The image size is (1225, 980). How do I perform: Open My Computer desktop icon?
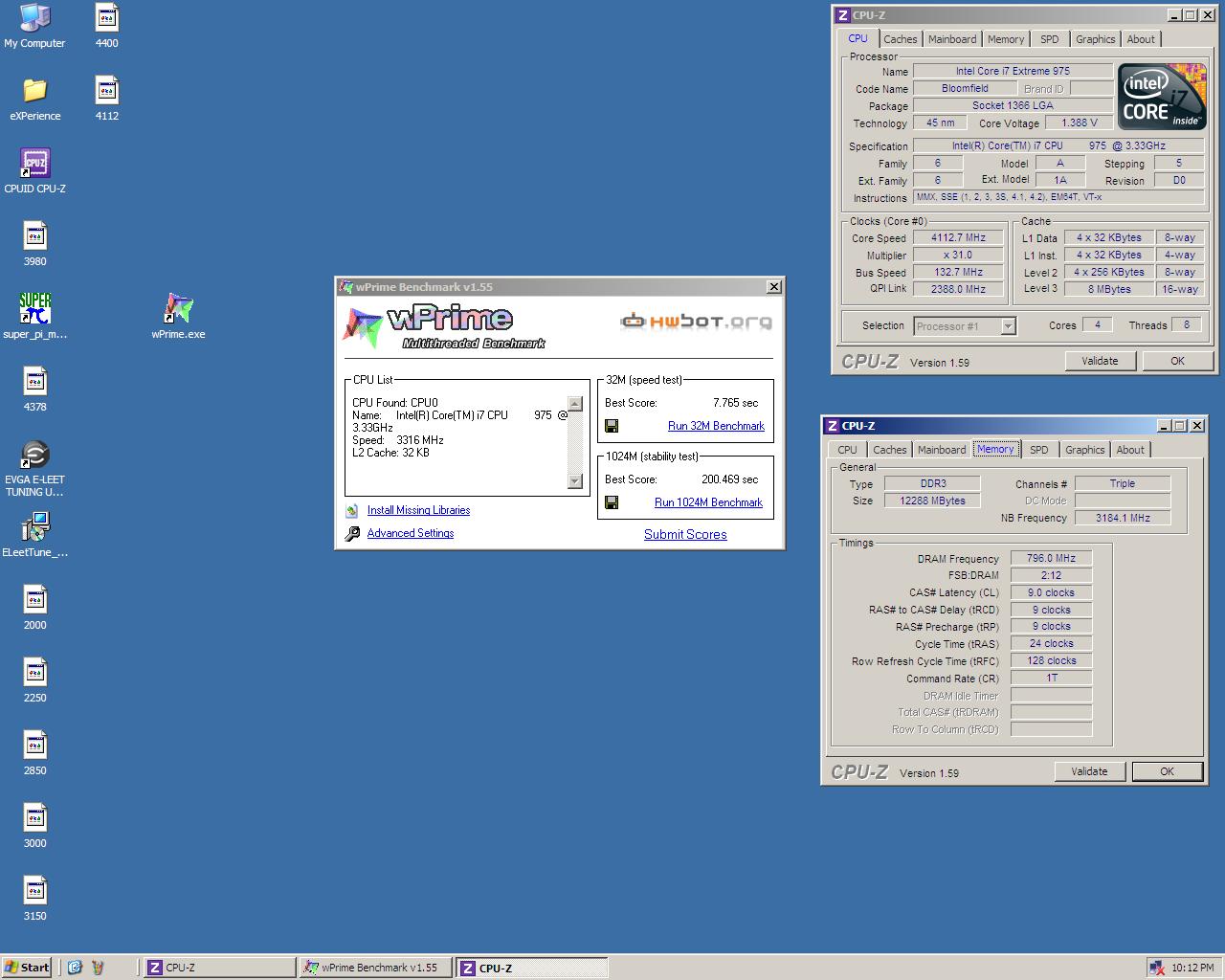click(x=34, y=26)
